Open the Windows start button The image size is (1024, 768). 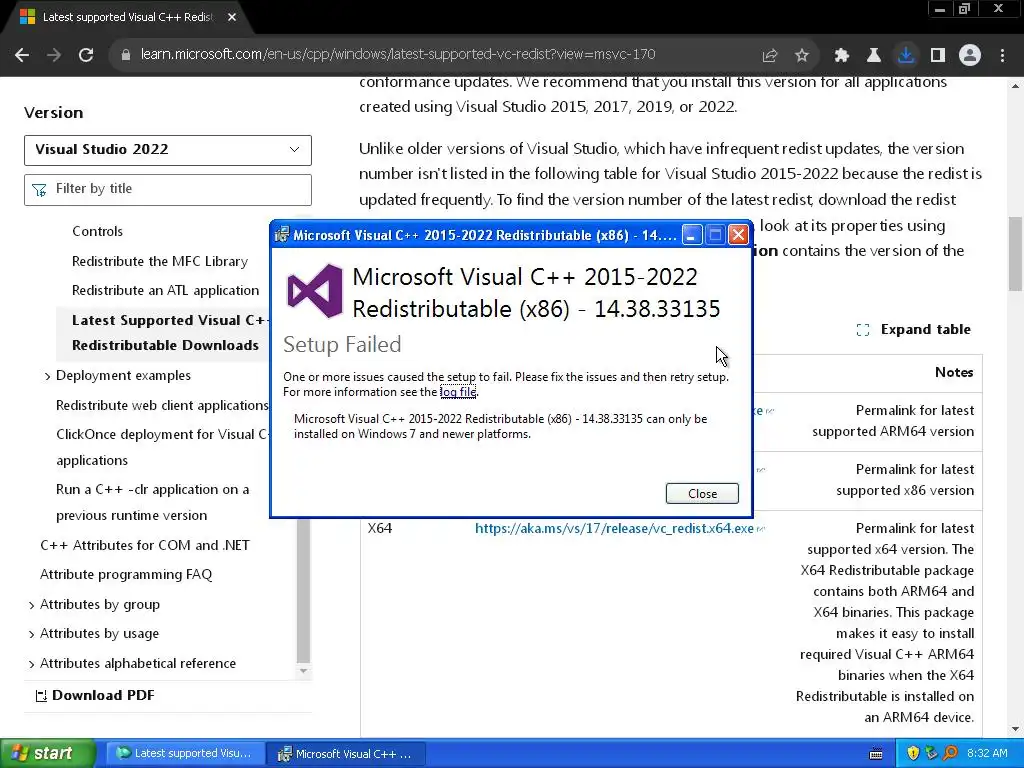pos(47,754)
